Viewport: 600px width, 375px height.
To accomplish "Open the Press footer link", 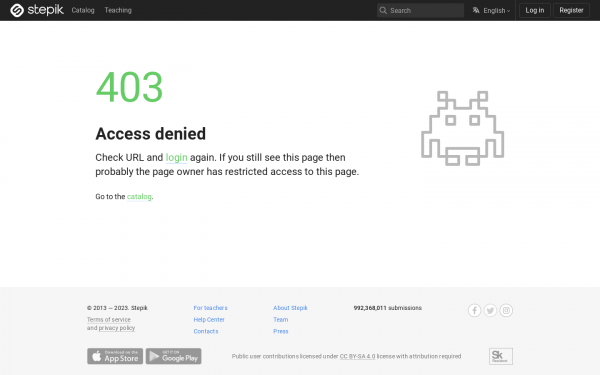I will [x=280, y=331].
